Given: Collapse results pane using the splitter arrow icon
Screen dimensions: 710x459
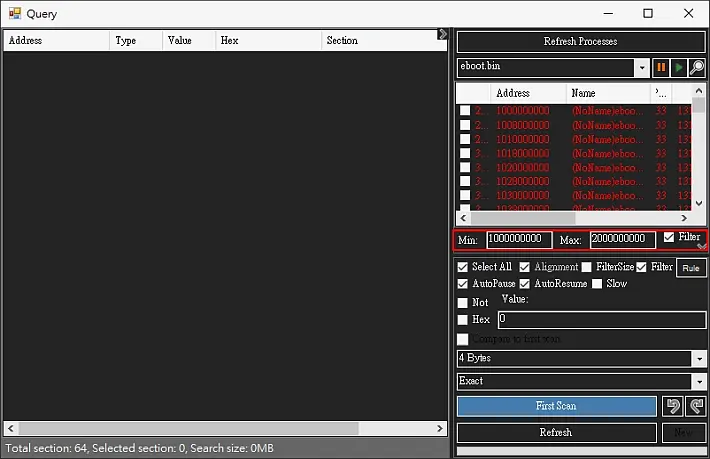Looking at the screenshot, I should [442, 34].
